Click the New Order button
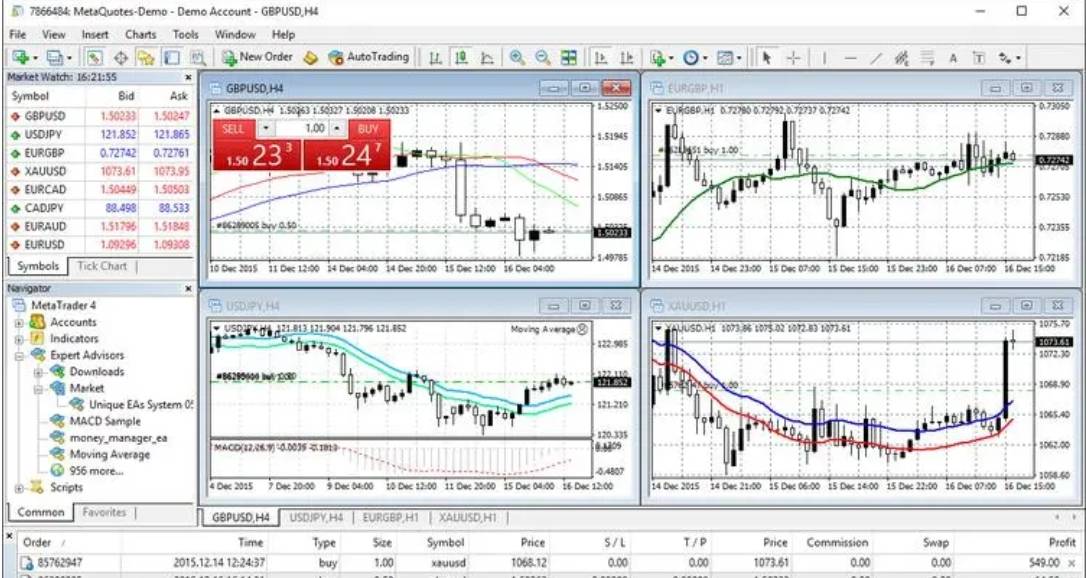 (257, 57)
